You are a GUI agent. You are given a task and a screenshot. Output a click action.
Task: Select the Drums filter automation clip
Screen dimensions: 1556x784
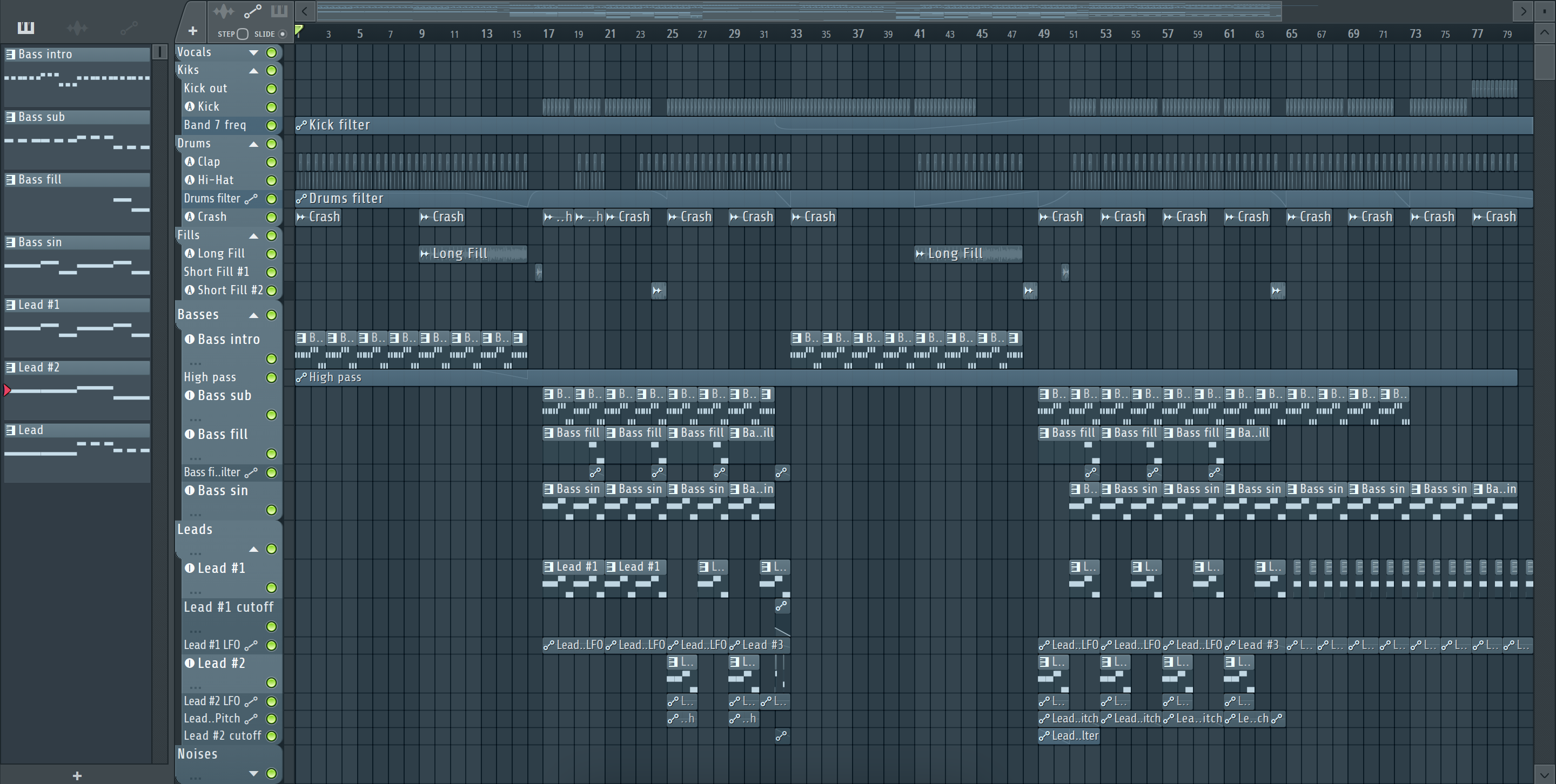pyautogui.click(x=913, y=199)
